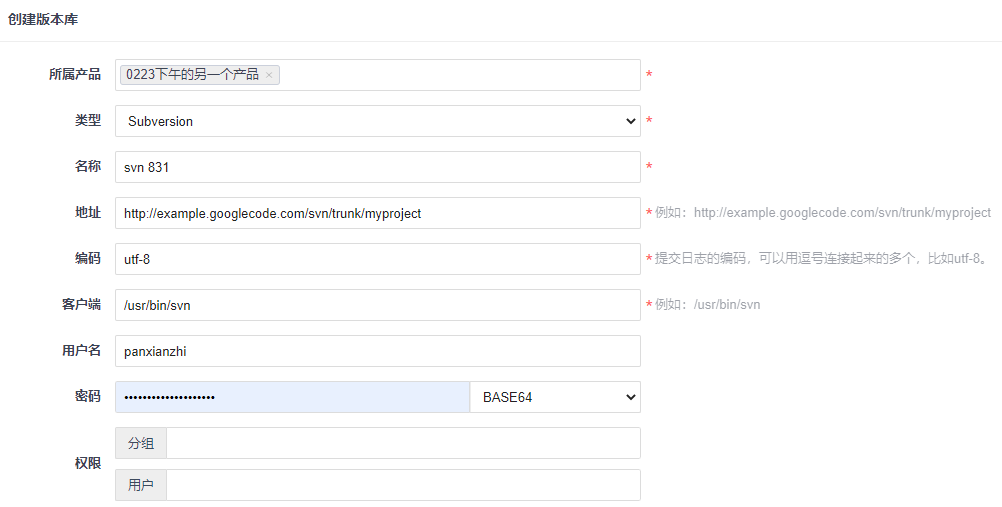
Task: Click empty area of 所属产品 field
Action: coord(460,75)
